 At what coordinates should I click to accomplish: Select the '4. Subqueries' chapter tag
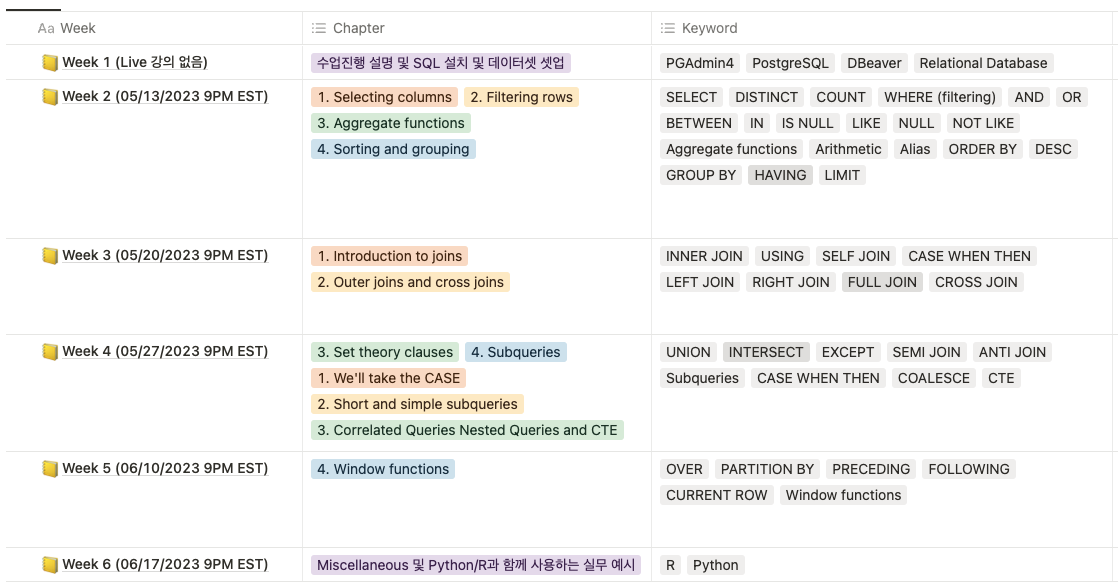tap(516, 352)
